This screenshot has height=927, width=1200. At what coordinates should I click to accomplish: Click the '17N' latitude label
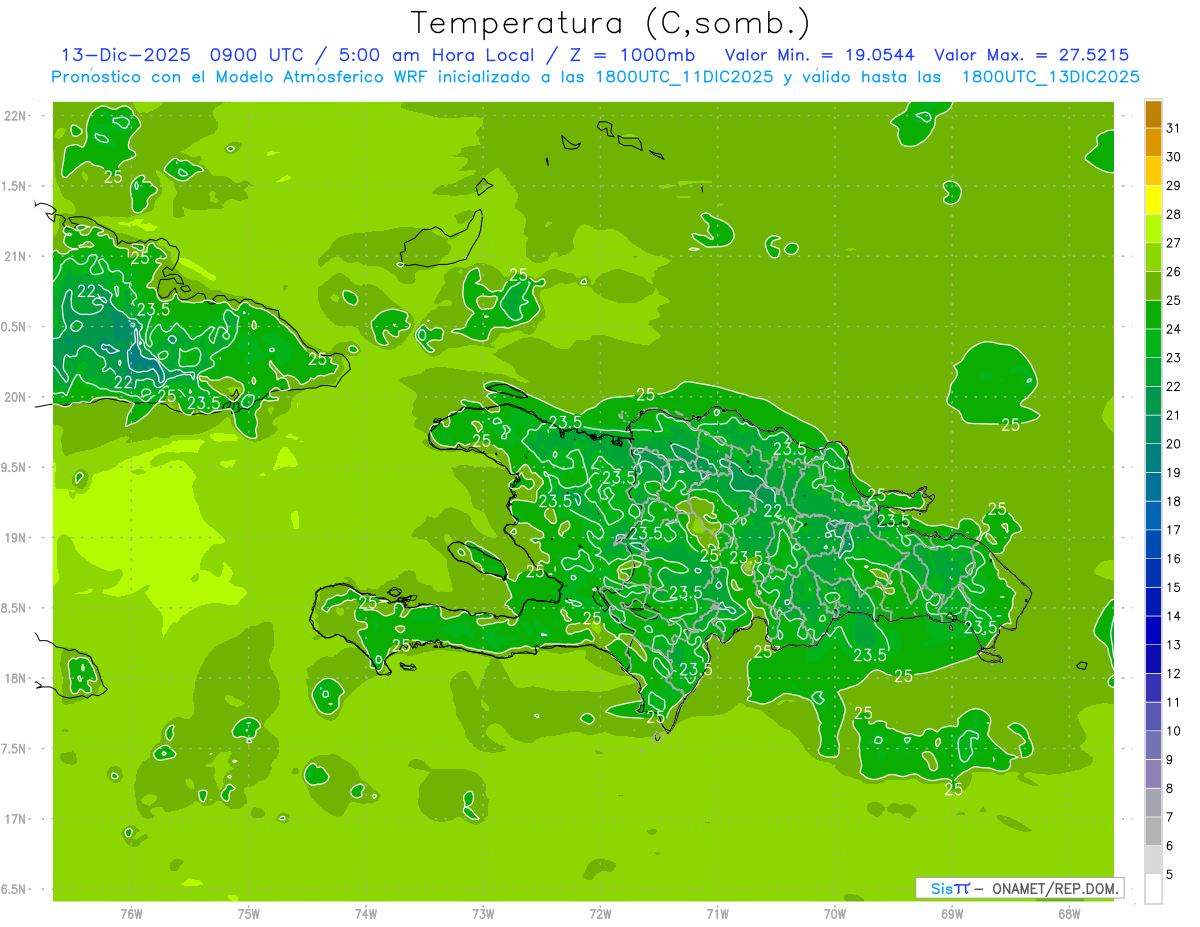14,819
